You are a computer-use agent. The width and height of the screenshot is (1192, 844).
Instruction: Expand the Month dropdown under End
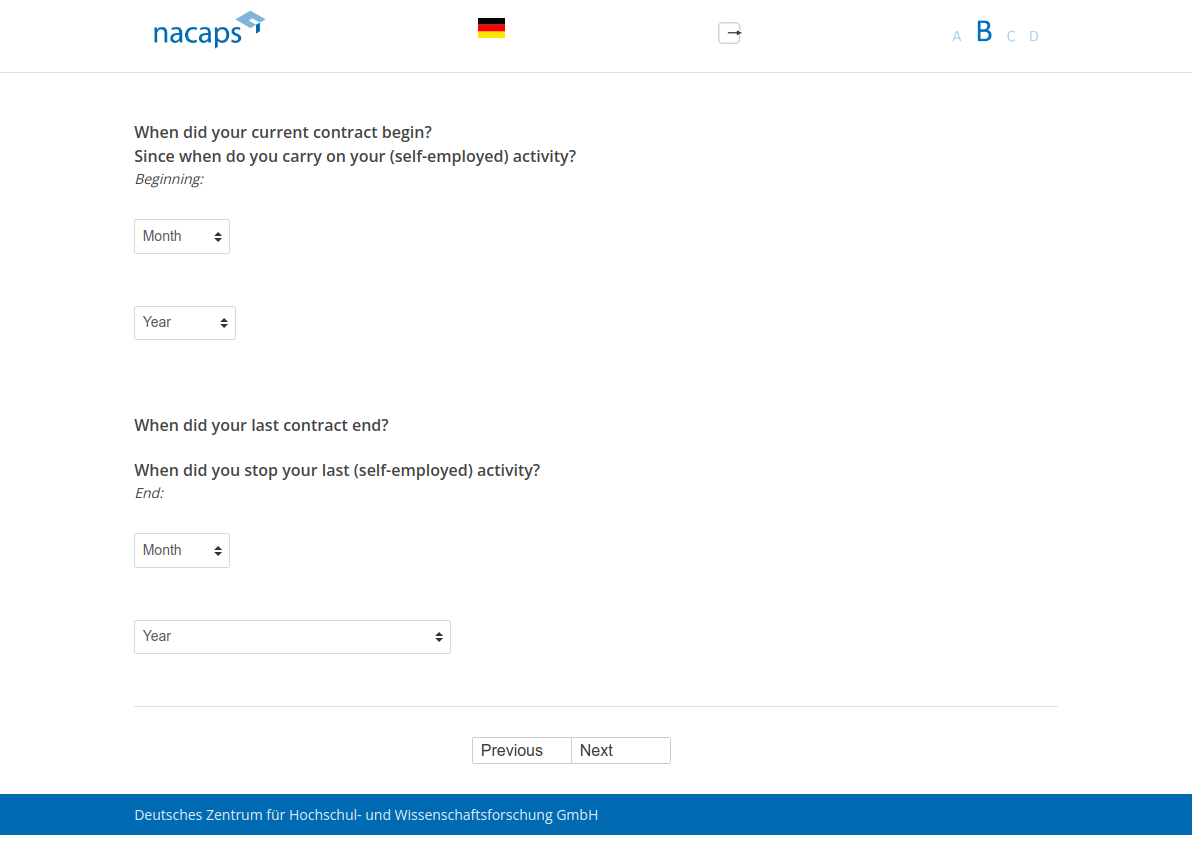click(182, 551)
